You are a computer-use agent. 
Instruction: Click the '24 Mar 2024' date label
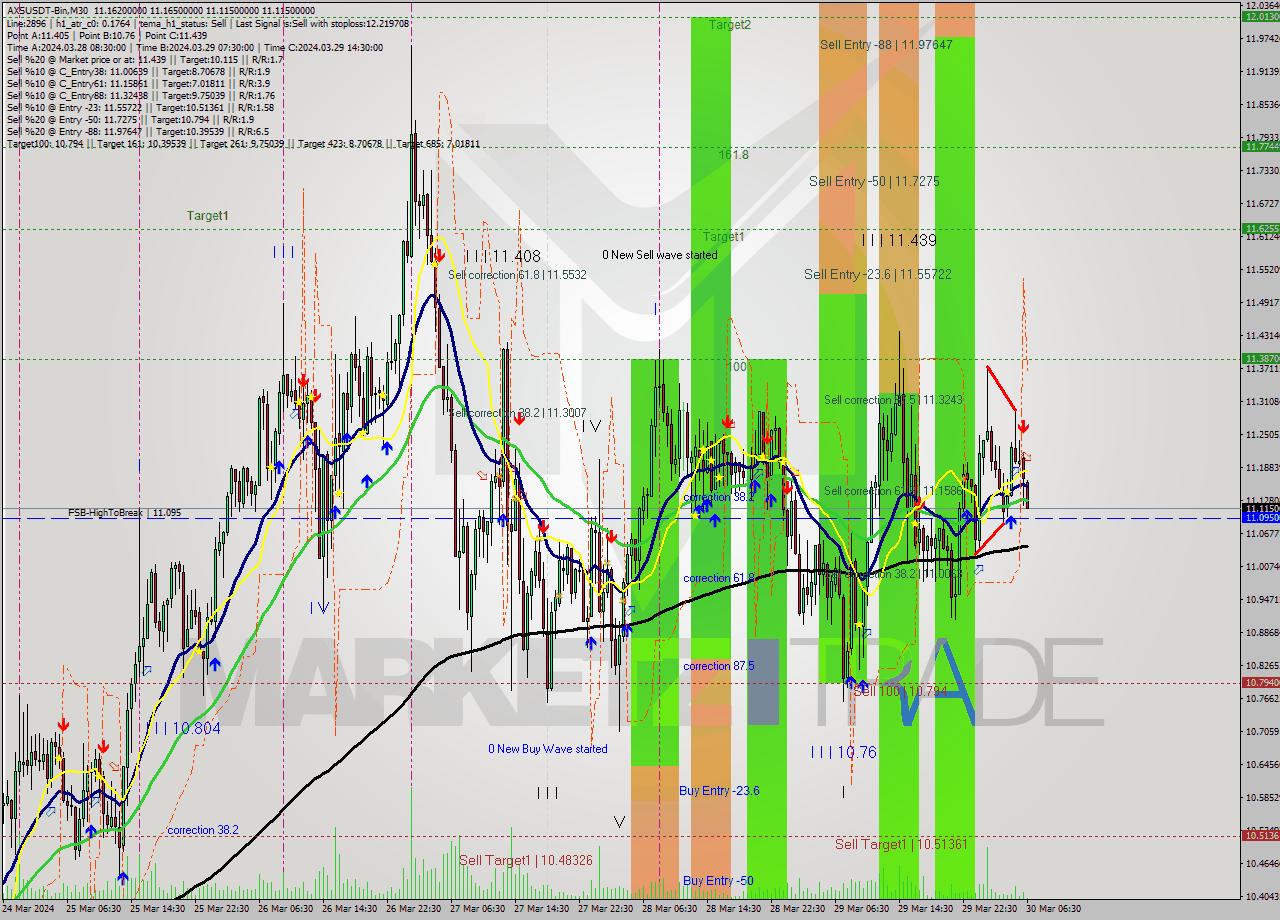pyautogui.click(x=26, y=909)
